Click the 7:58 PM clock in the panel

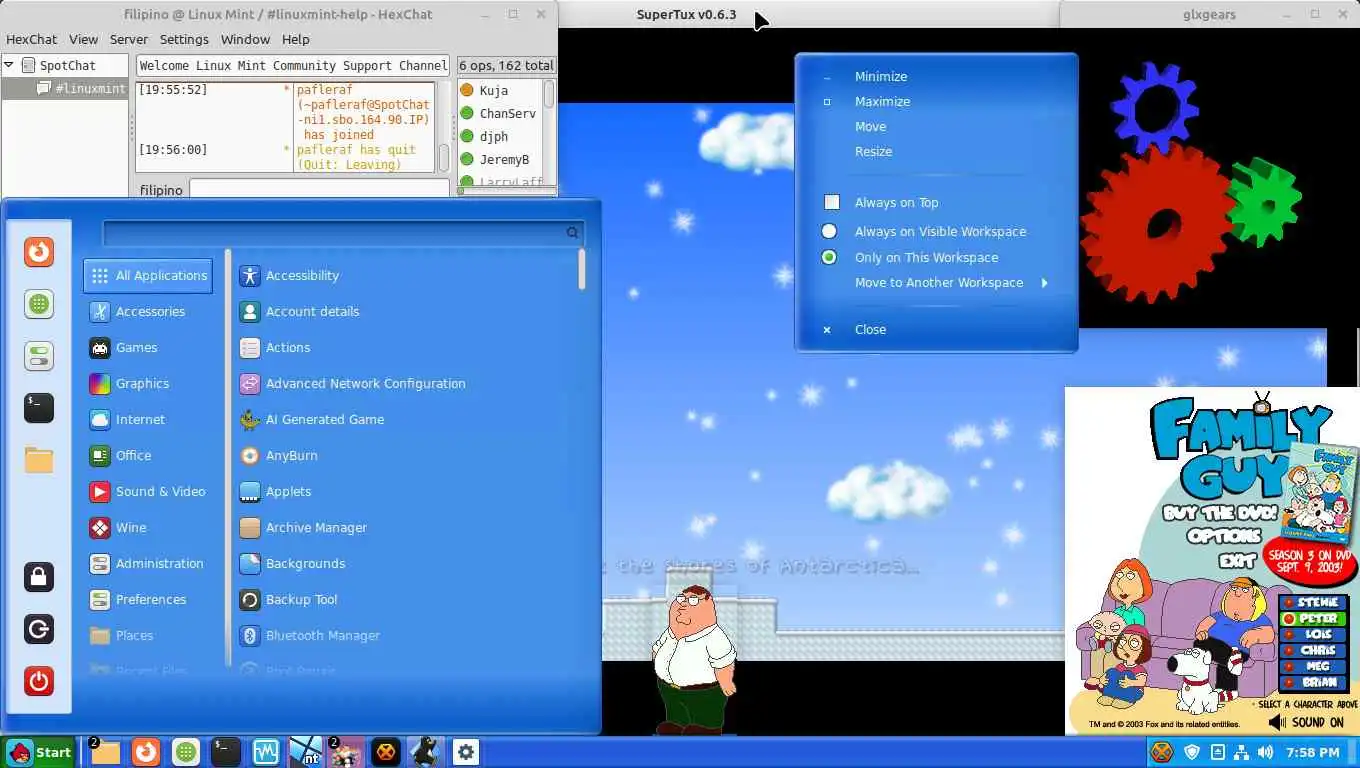click(x=1312, y=752)
